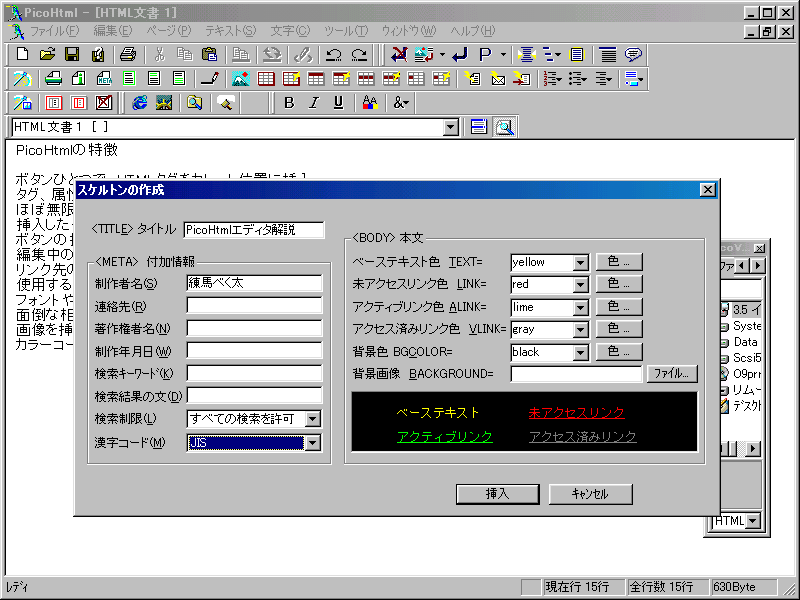Expand the TEXT= yellow color dropdown

(580, 263)
